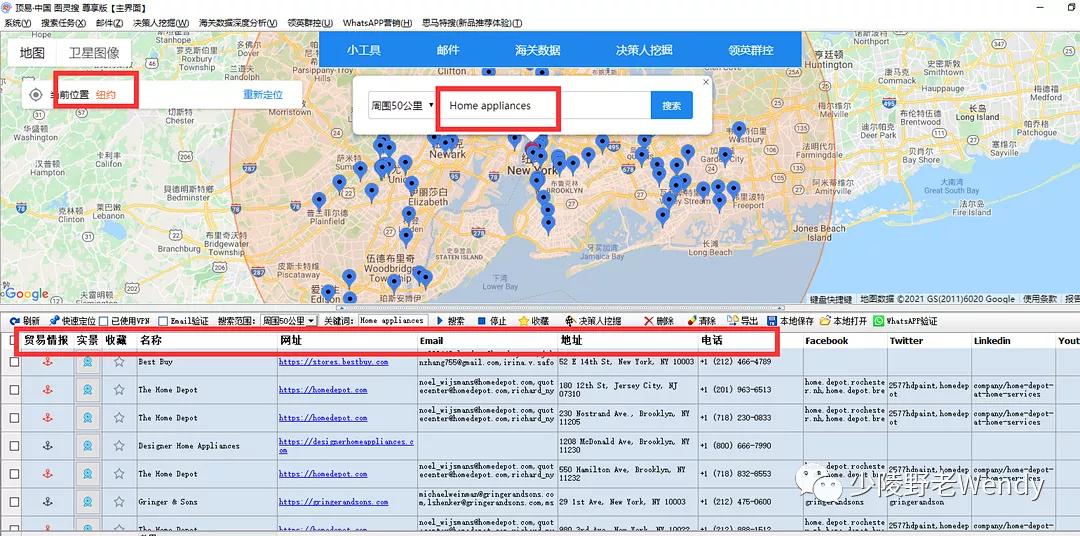Open street view icon for Designer Home Appliances
The height and width of the screenshot is (536, 1080).
click(x=87, y=446)
